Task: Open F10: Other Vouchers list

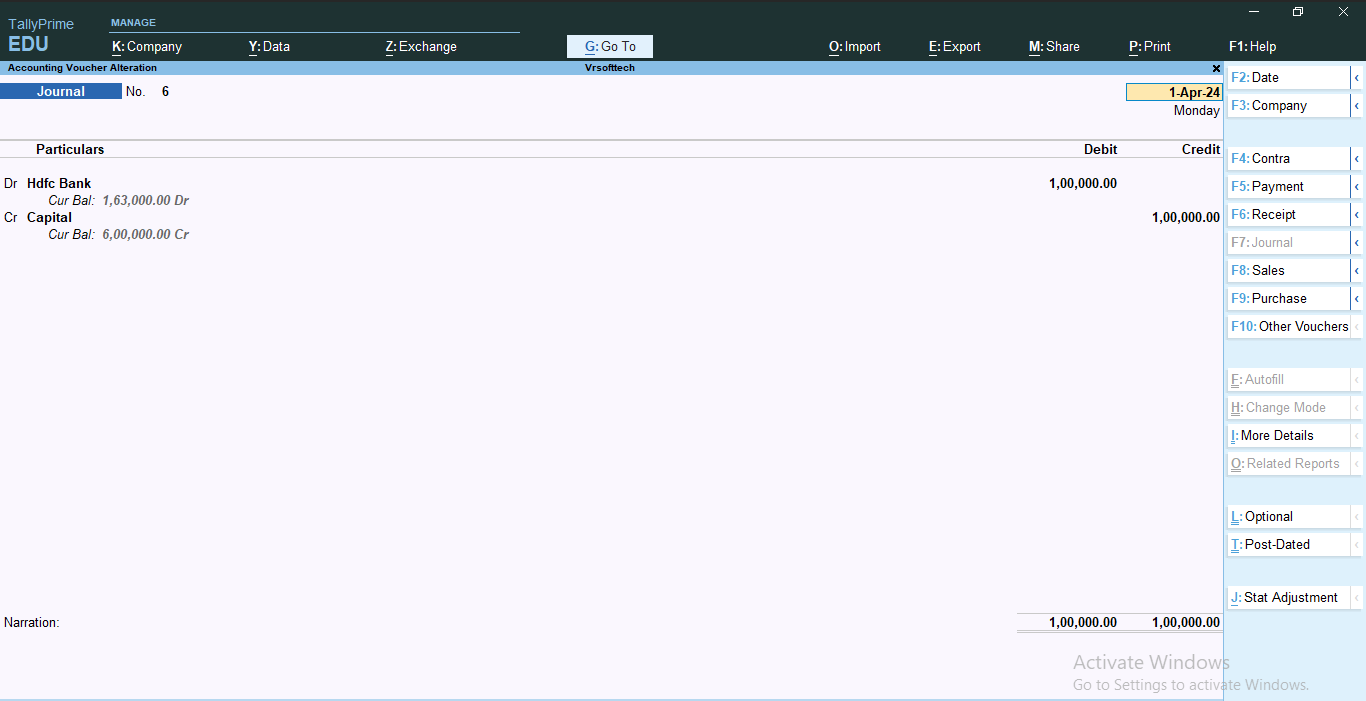Action: (x=1290, y=326)
